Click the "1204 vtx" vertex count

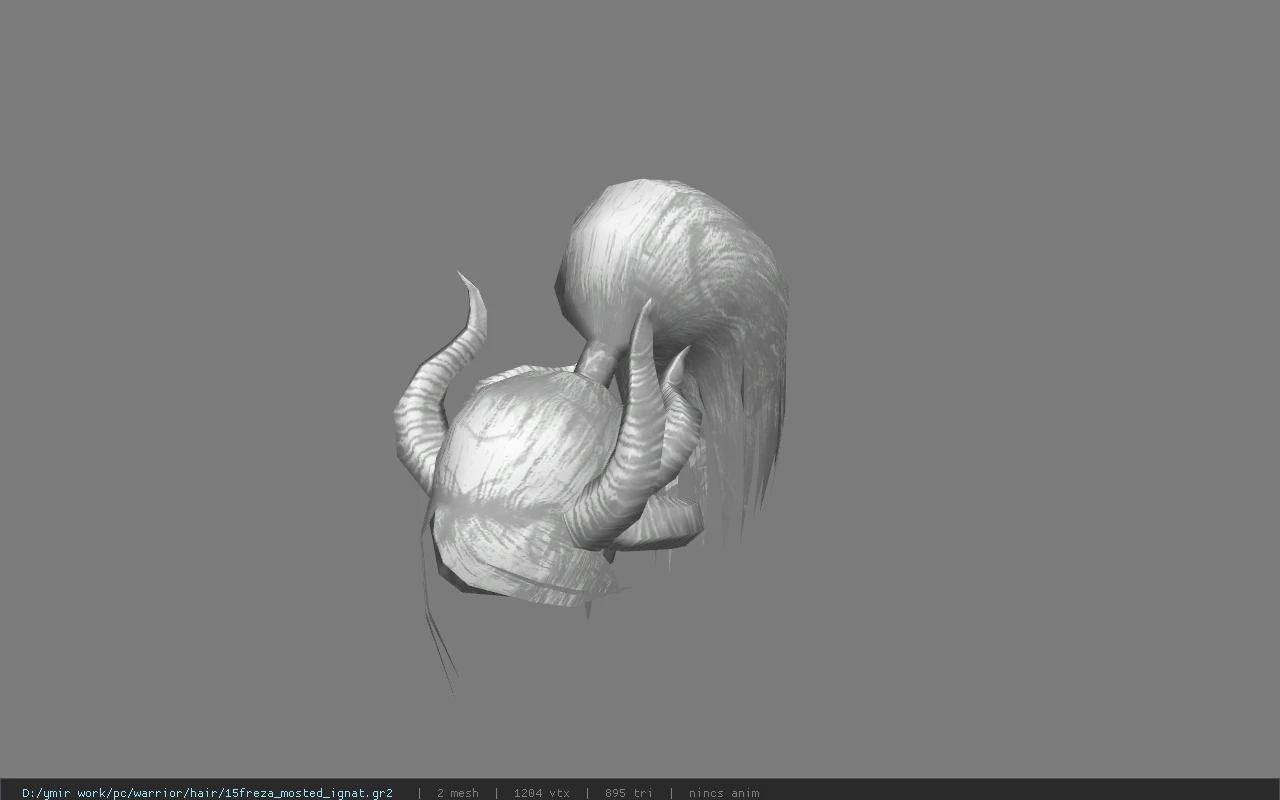click(542, 793)
